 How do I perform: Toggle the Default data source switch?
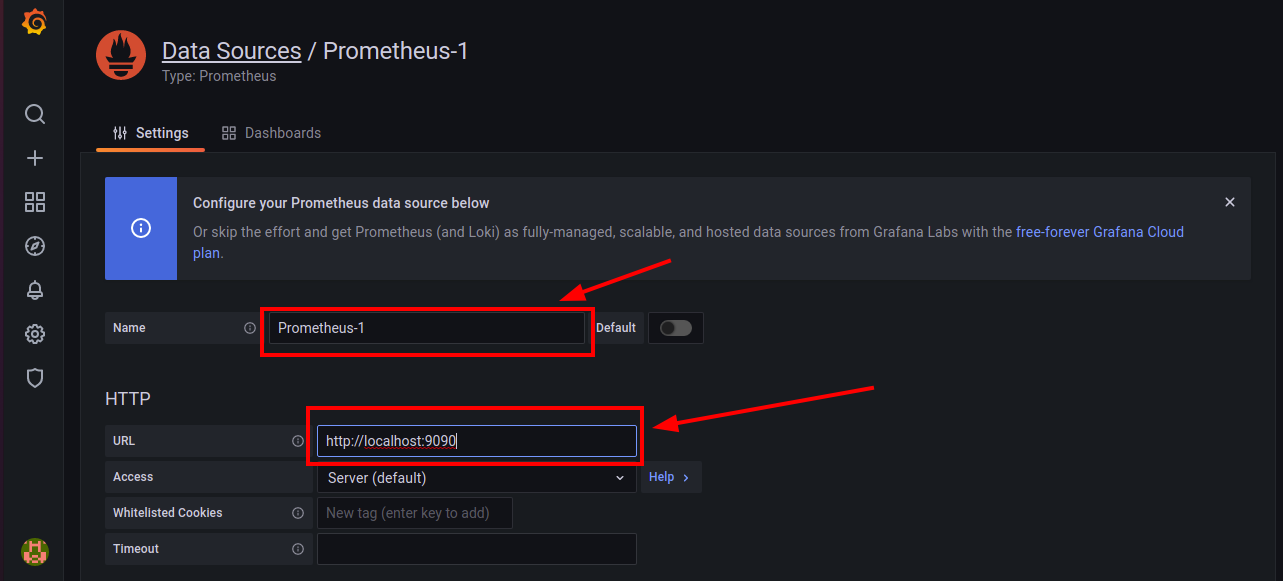click(676, 328)
